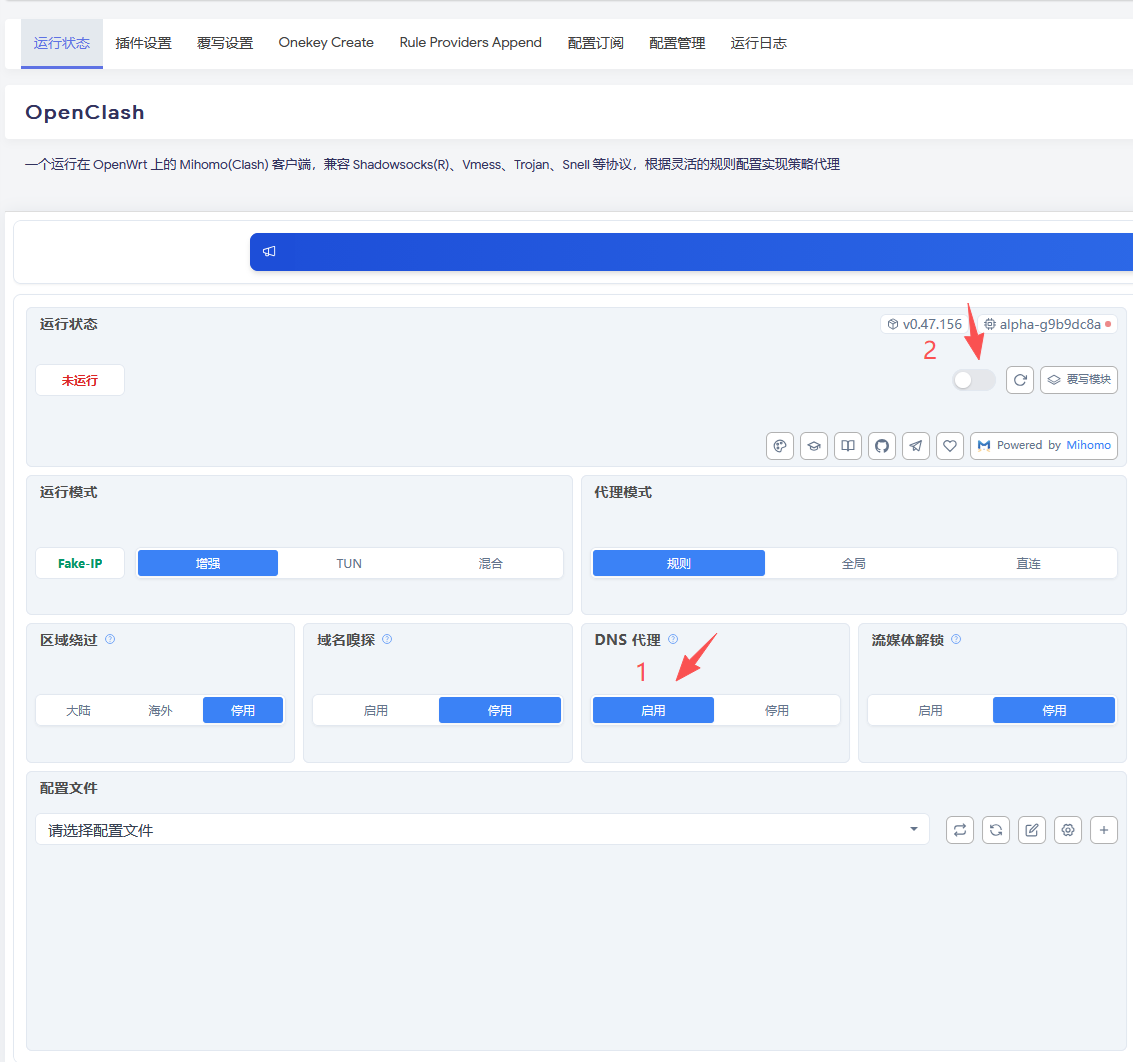Image resolution: width=1133 pixels, height=1062 pixels.
Task: Click the edit config file pencil icon
Action: point(1032,830)
